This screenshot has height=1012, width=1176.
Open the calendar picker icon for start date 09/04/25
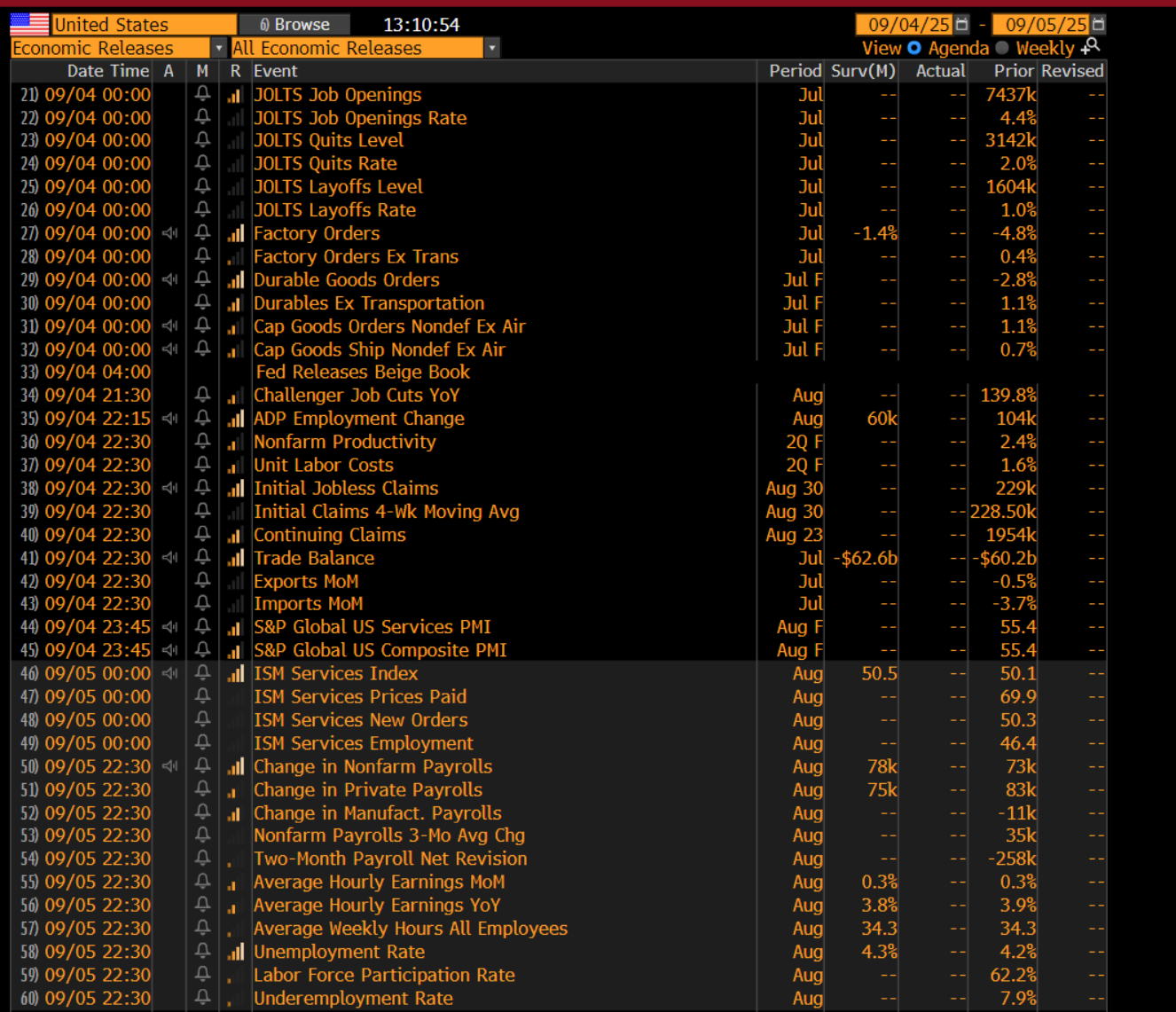pyautogui.click(x=962, y=24)
